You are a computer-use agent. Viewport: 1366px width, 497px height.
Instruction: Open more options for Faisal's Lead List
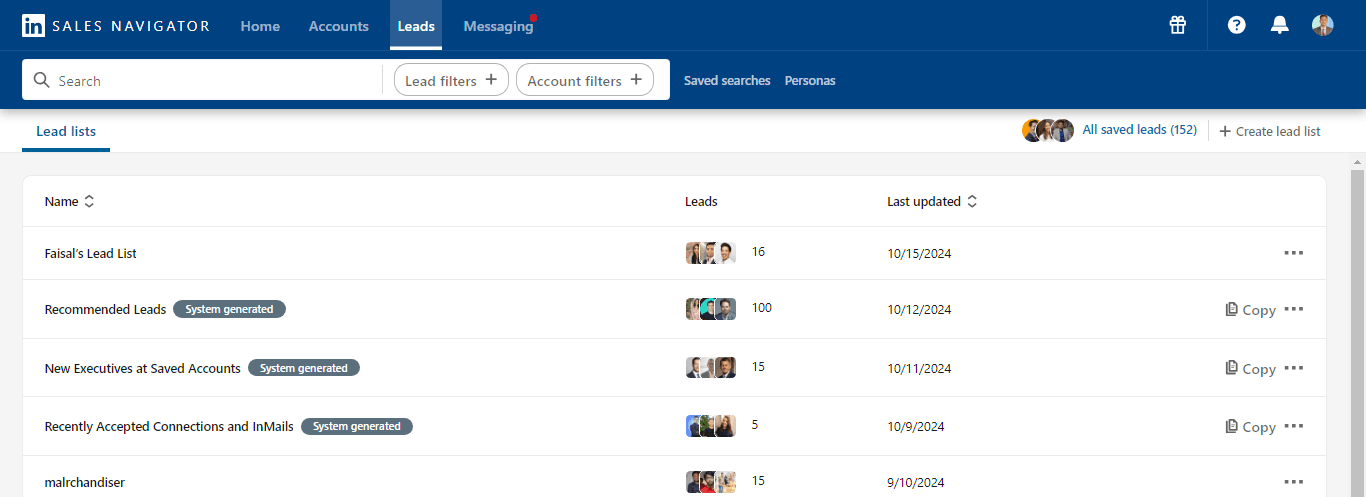pyautogui.click(x=1293, y=253)
